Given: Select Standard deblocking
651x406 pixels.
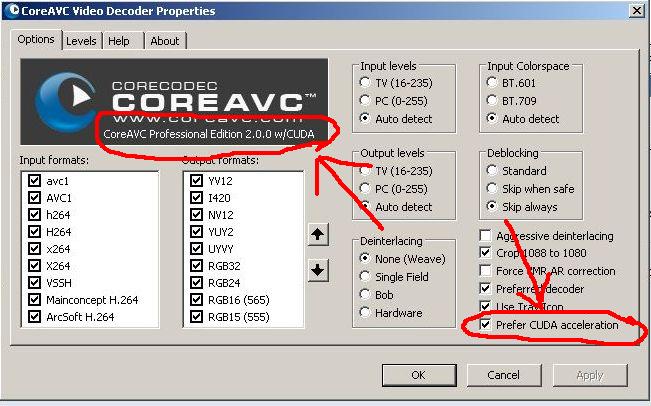Looking at the screenshot, I should pos(492,170).
